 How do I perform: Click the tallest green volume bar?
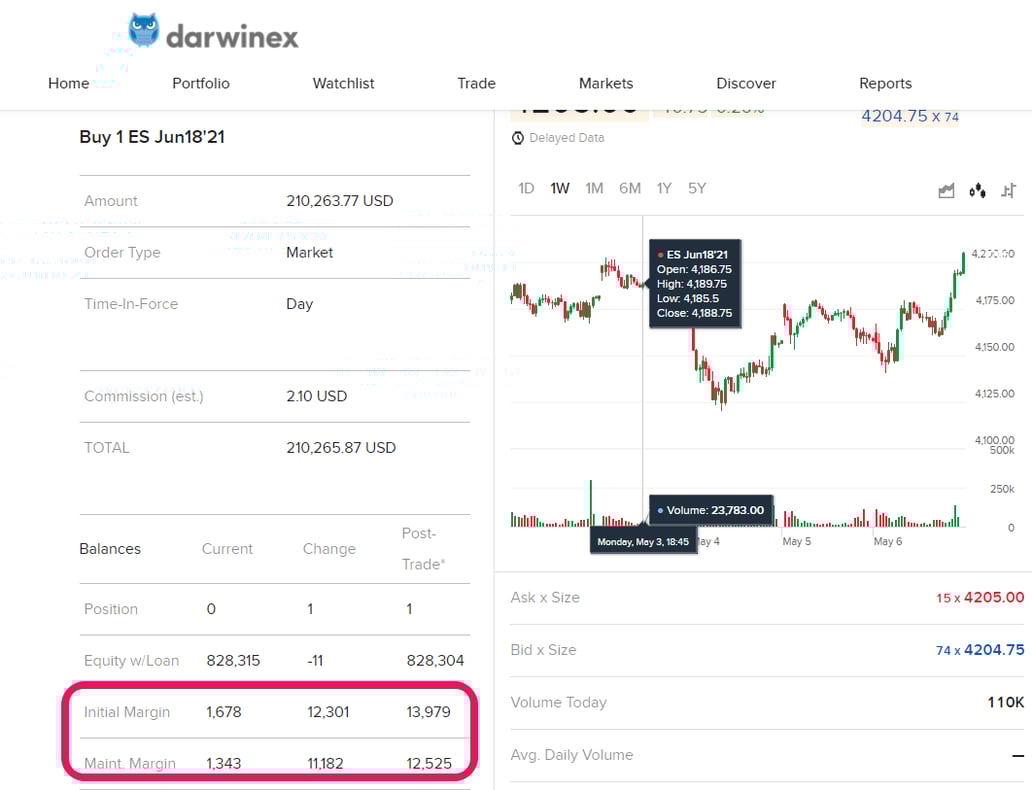click(591, 503)
